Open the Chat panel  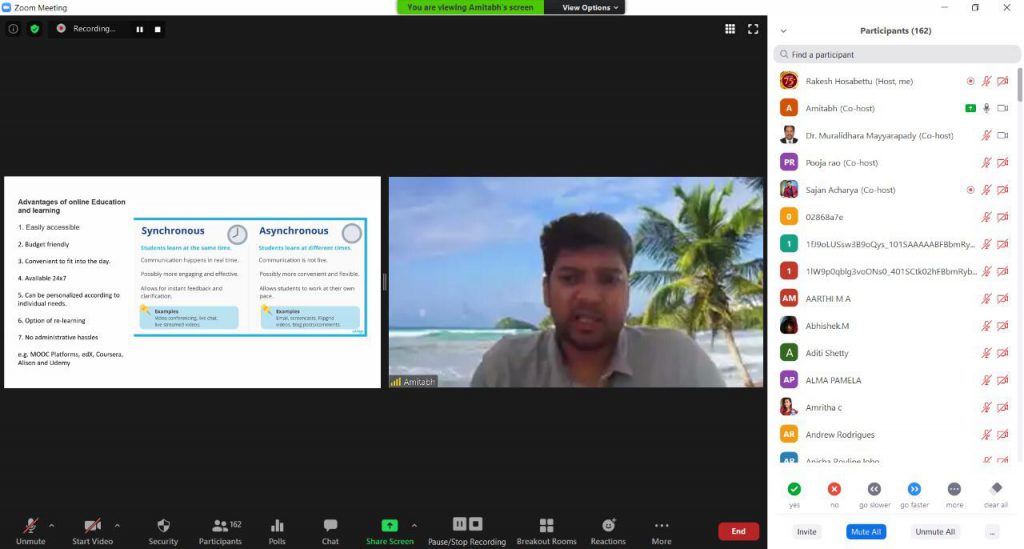[x=330, y=529]
